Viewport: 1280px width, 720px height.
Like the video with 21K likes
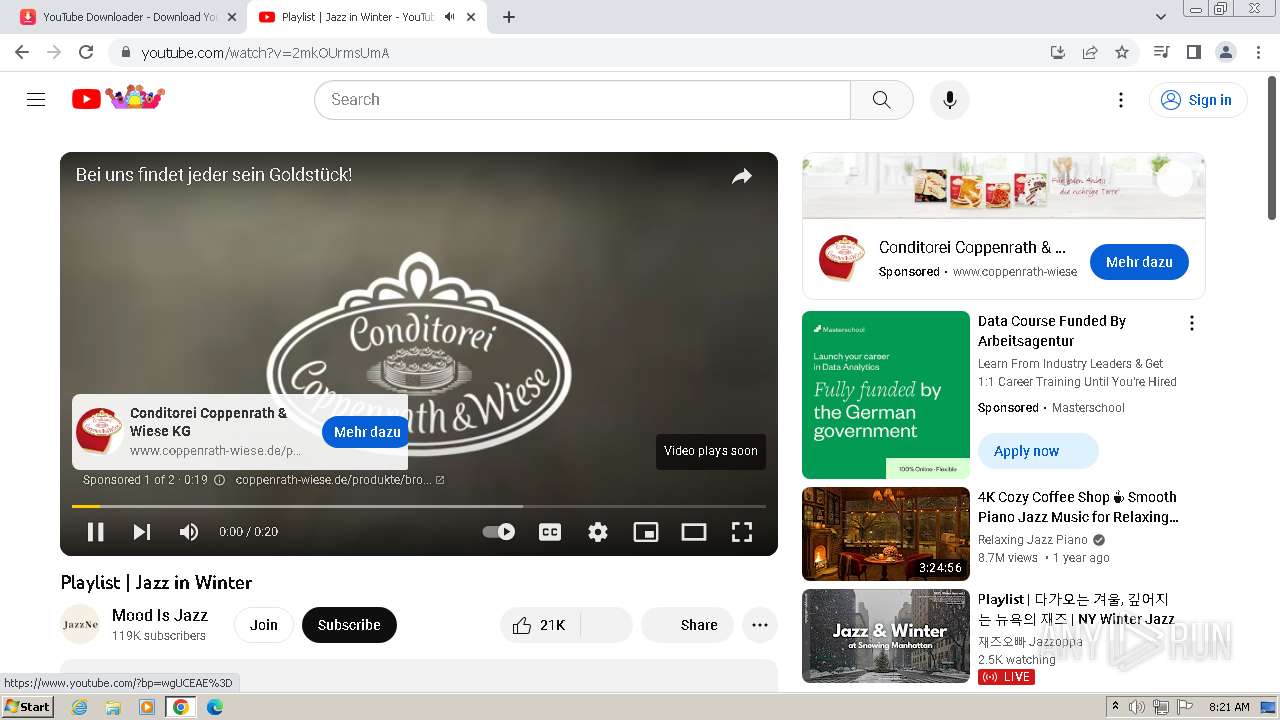539,625
